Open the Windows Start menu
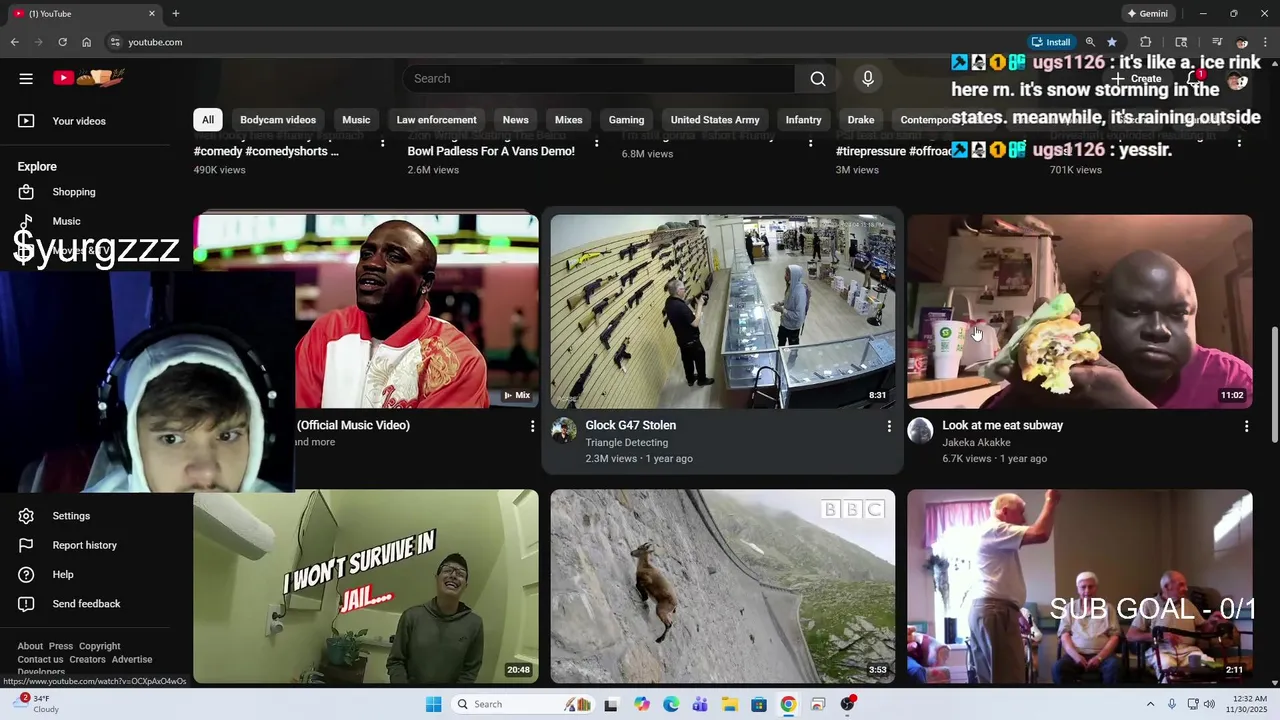 tap(433, 704)
